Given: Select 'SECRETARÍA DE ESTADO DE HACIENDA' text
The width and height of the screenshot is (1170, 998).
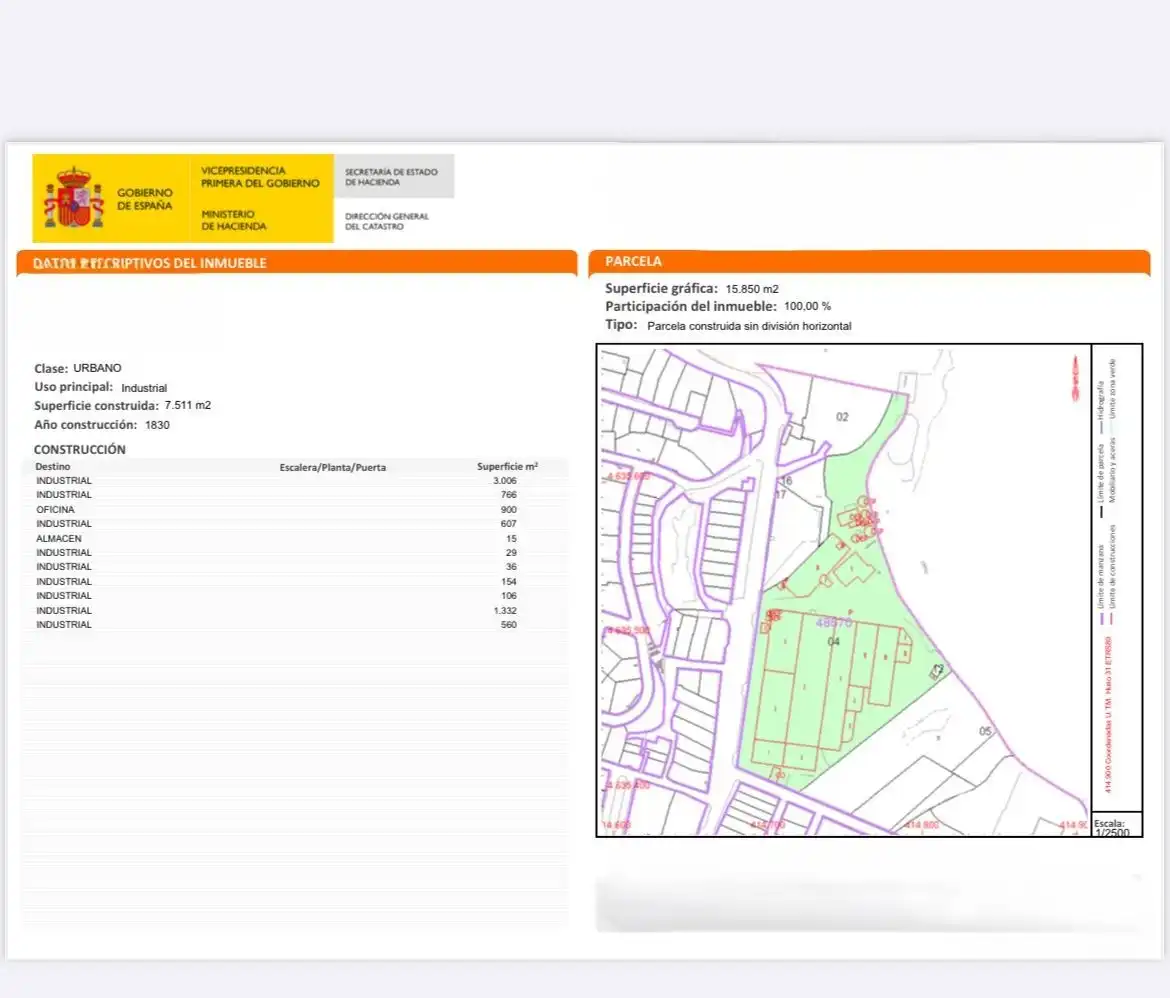Looking at the screenshot, I should [391, 177].
